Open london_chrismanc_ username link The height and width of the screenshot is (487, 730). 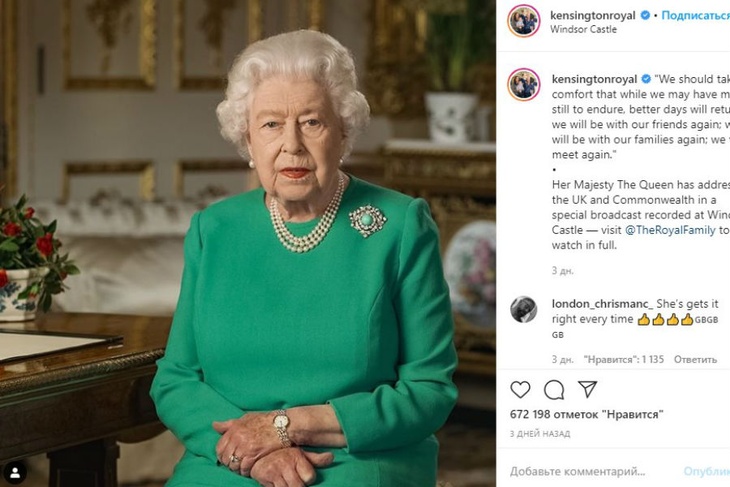[x=601, y=303]
